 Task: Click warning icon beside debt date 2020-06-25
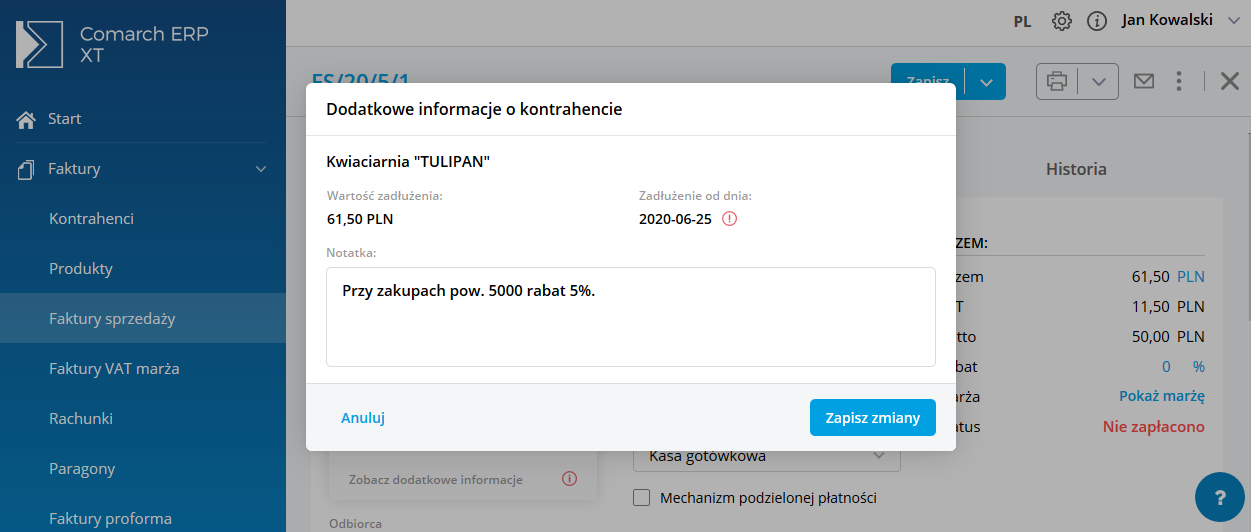click(729, 219)
